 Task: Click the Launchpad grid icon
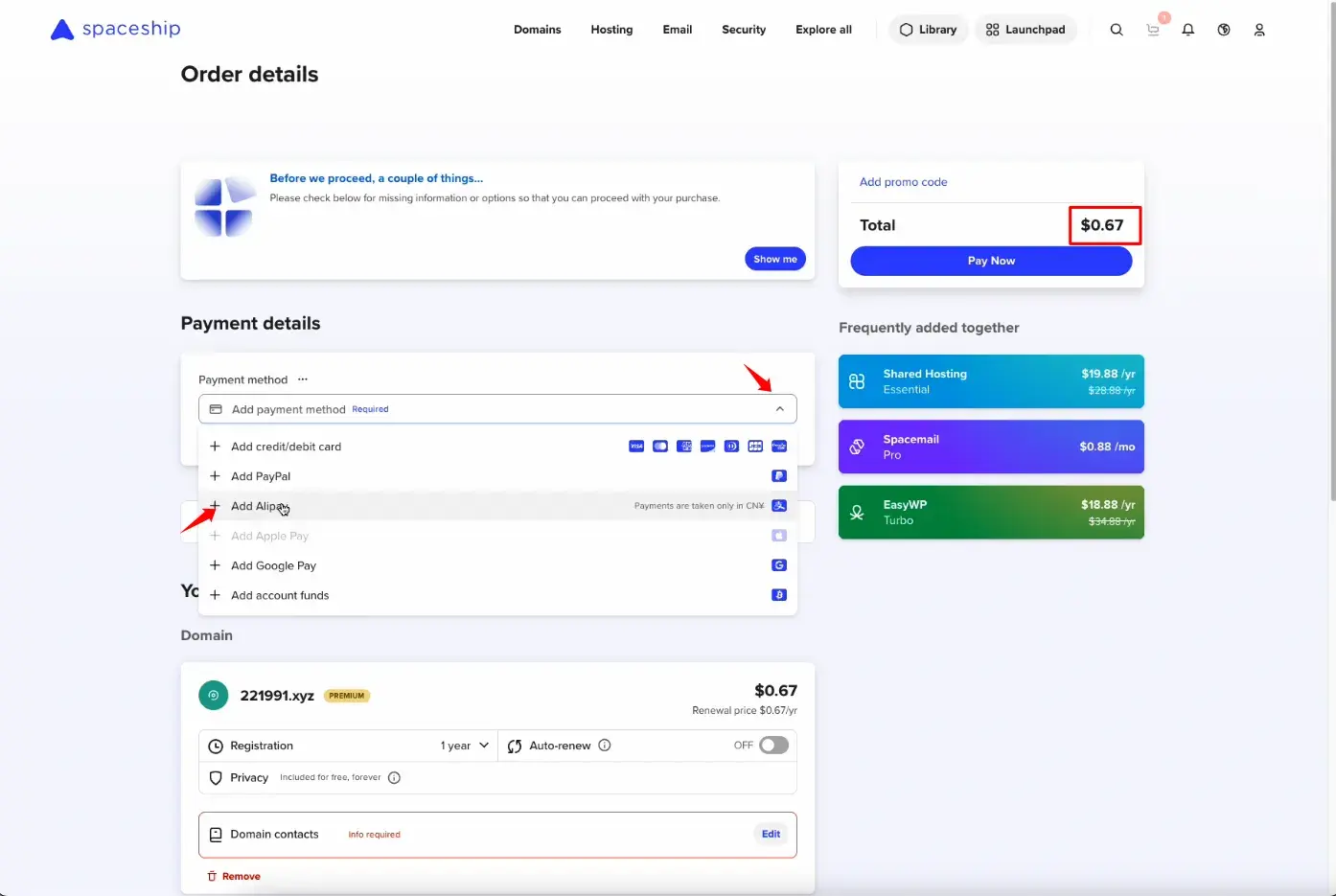tap(993, 30)
